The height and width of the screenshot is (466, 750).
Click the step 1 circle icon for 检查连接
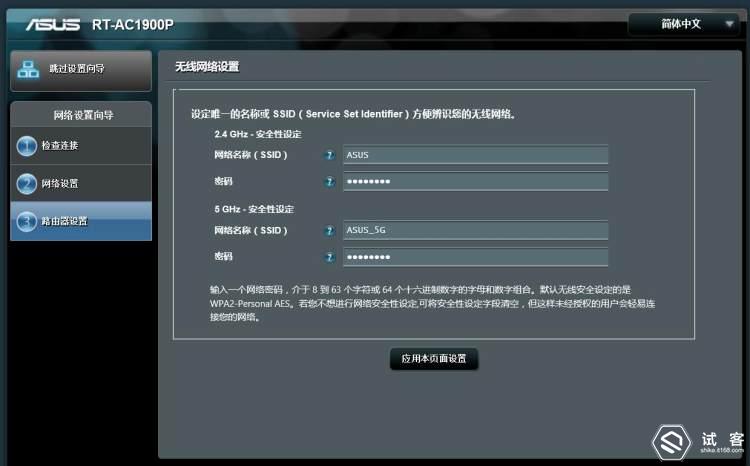click(x=26, y=146)
